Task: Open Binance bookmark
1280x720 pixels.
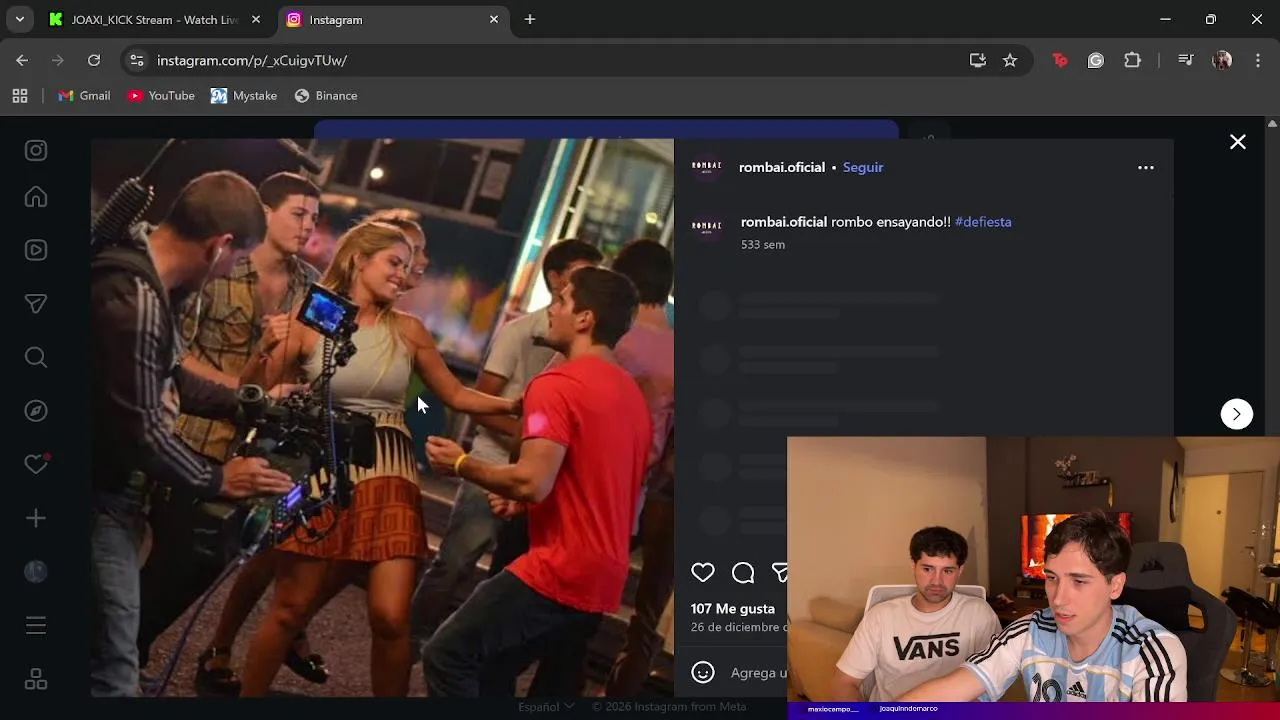Action: point(326,96)
